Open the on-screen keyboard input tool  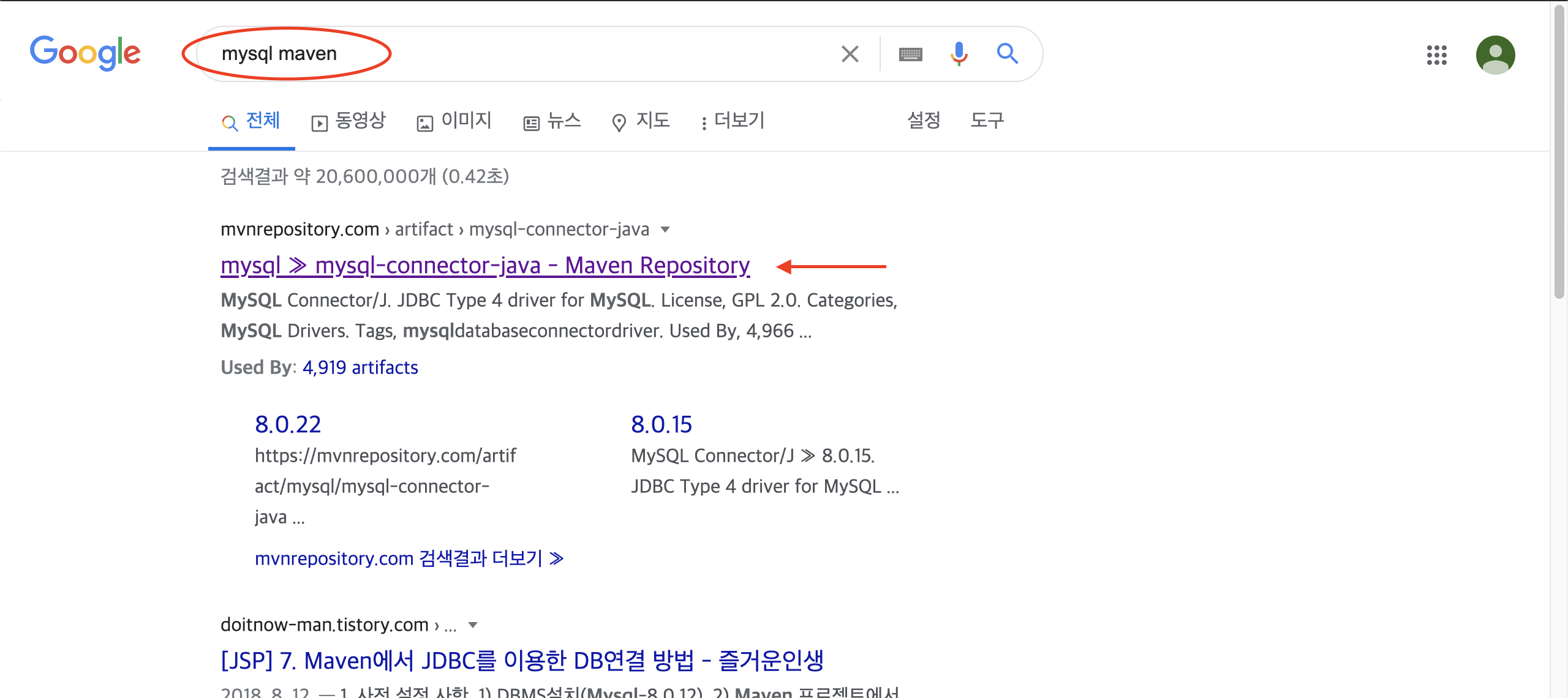(910, 54)
